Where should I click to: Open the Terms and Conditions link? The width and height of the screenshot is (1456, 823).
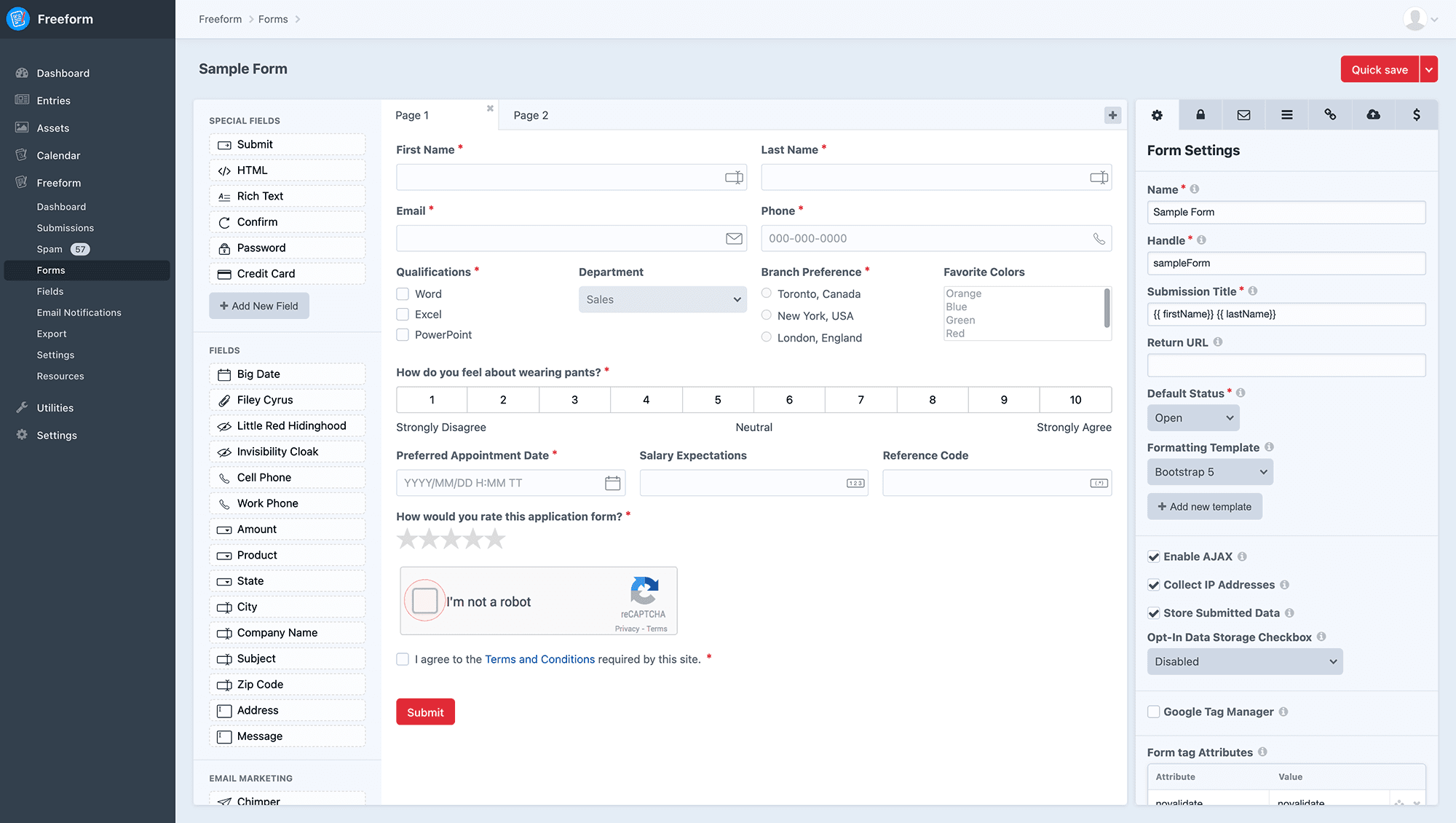539,659
